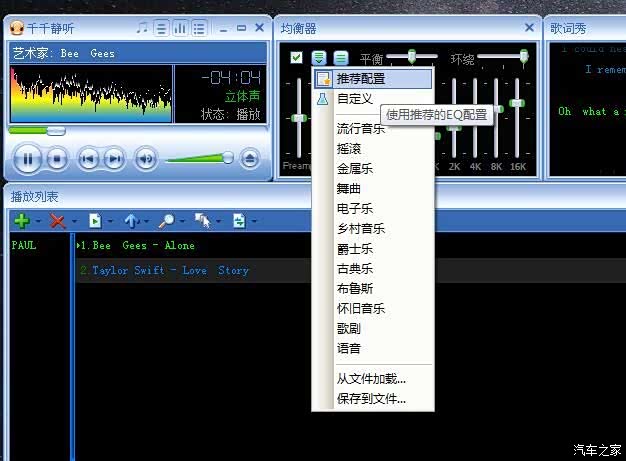The height and width of the screenshot is (461, 626).
Task: Skip to the previous track
Action: click(88, 158)
